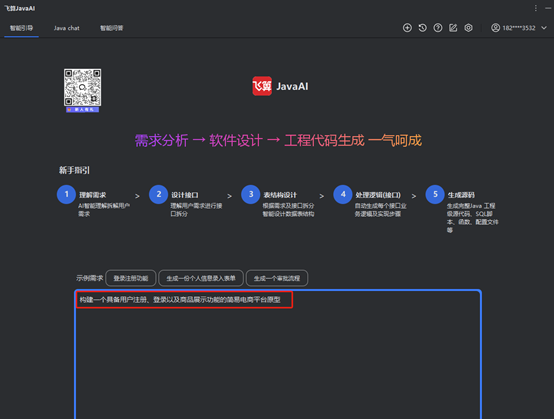Open the vertical three-dot options menu
Viewport: 554px width, 419px height.
536,8
